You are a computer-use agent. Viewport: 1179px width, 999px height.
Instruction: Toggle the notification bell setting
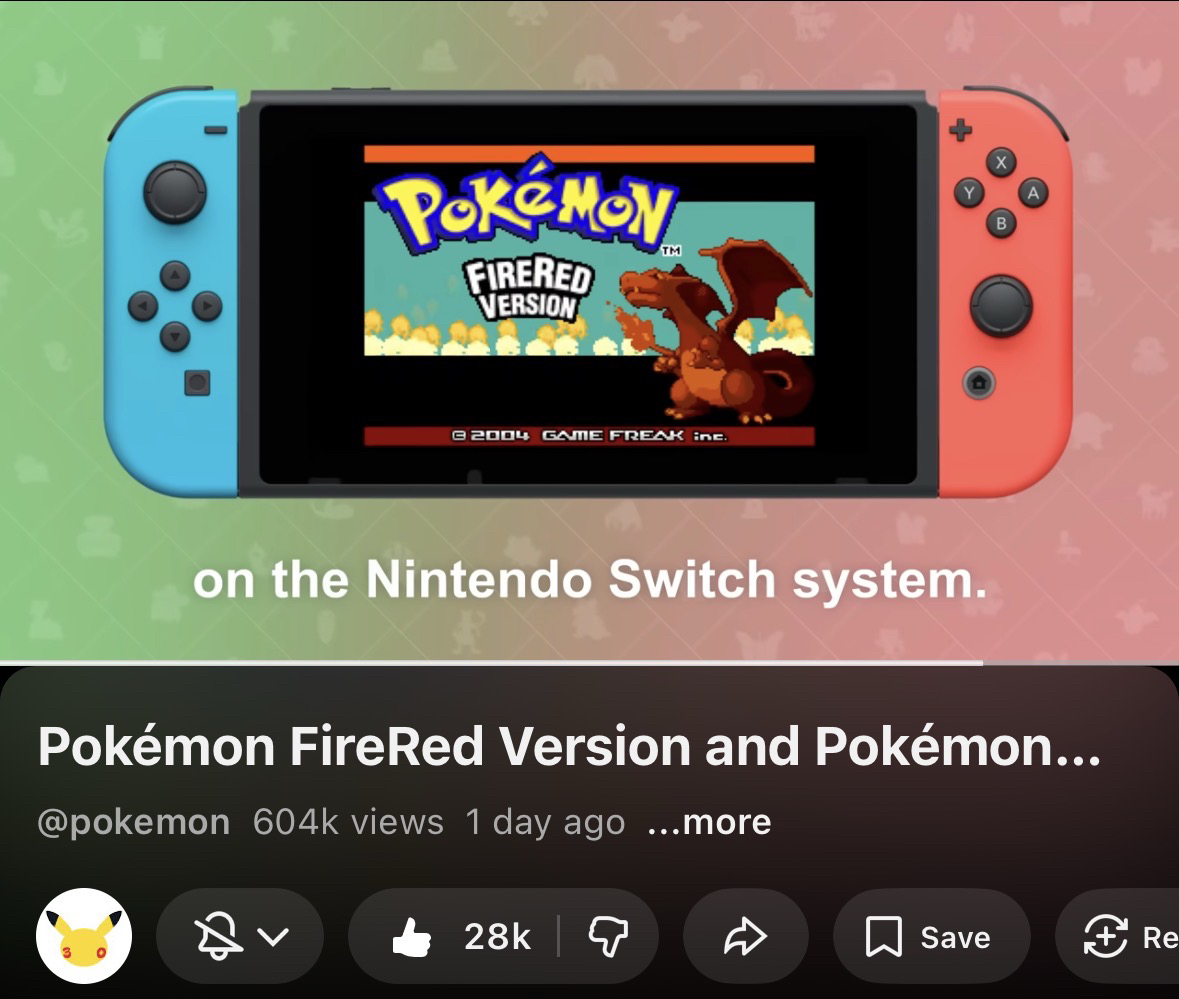[217, 936]
